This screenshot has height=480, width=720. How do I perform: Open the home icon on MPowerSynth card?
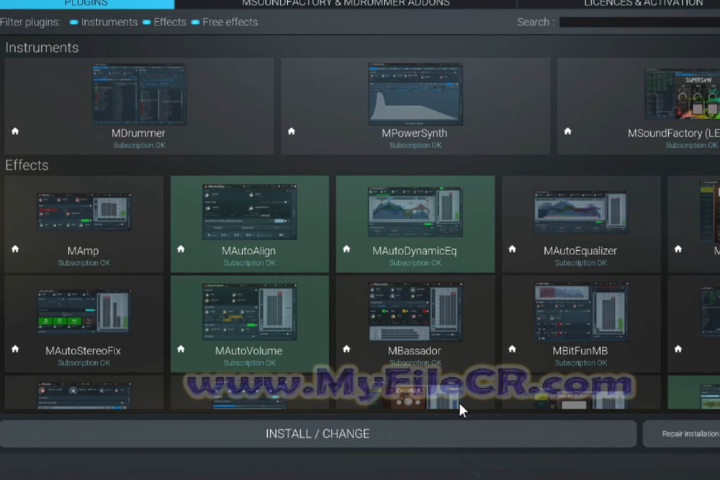pos(291,131)
